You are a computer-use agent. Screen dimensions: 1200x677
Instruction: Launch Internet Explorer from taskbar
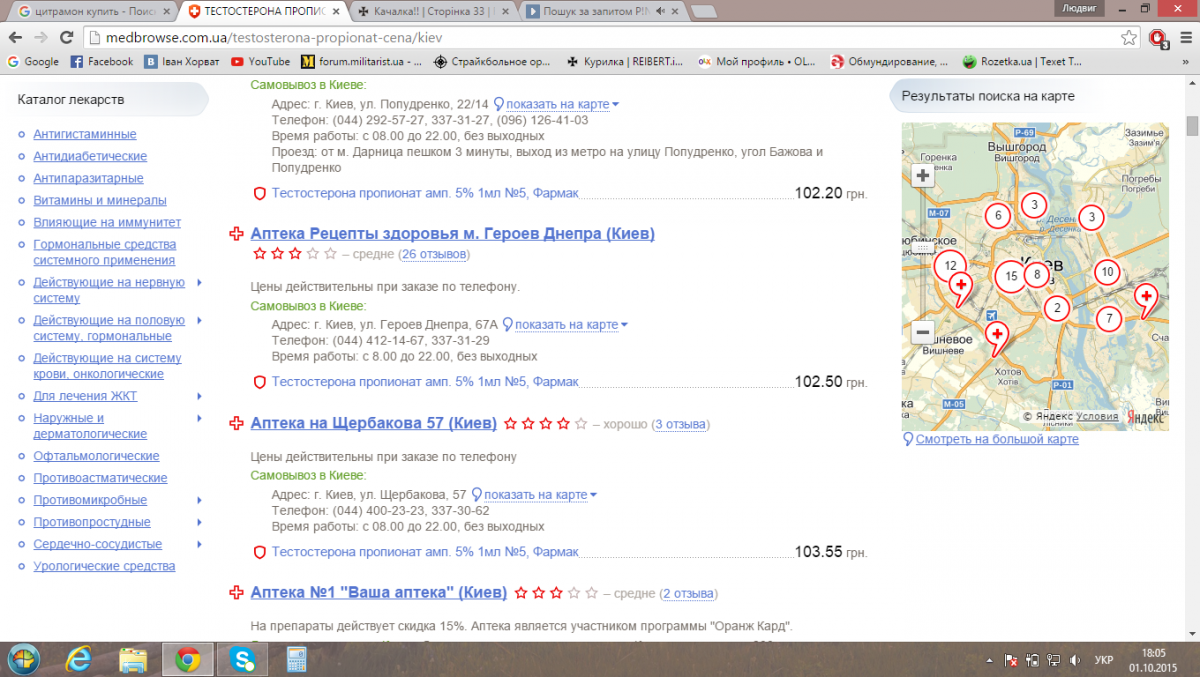pyautogui.click(x=78, y=659)
